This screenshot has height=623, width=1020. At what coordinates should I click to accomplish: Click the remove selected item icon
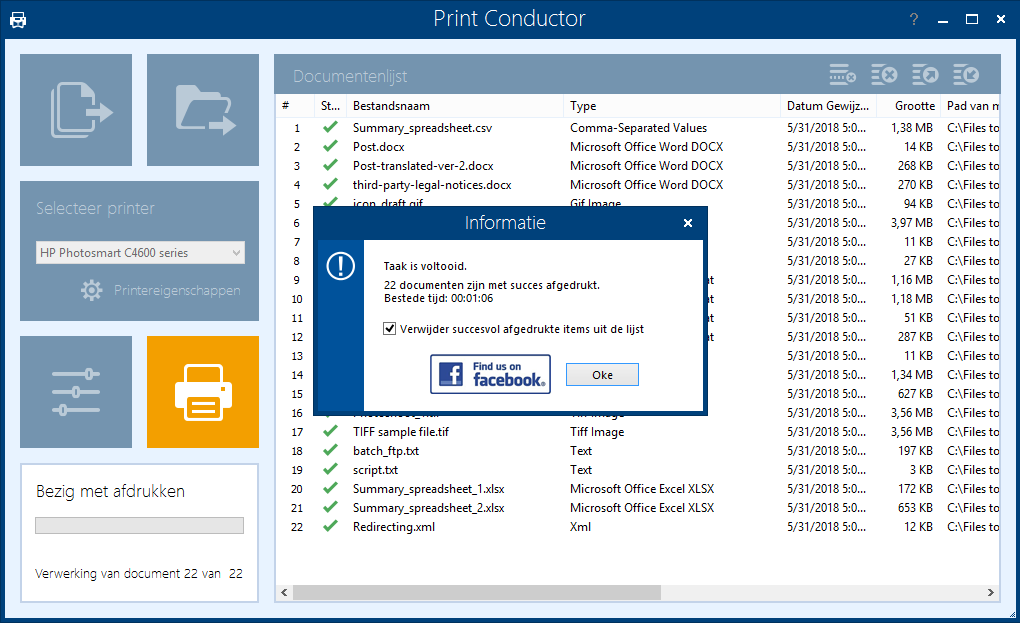(x=843, y=75)
